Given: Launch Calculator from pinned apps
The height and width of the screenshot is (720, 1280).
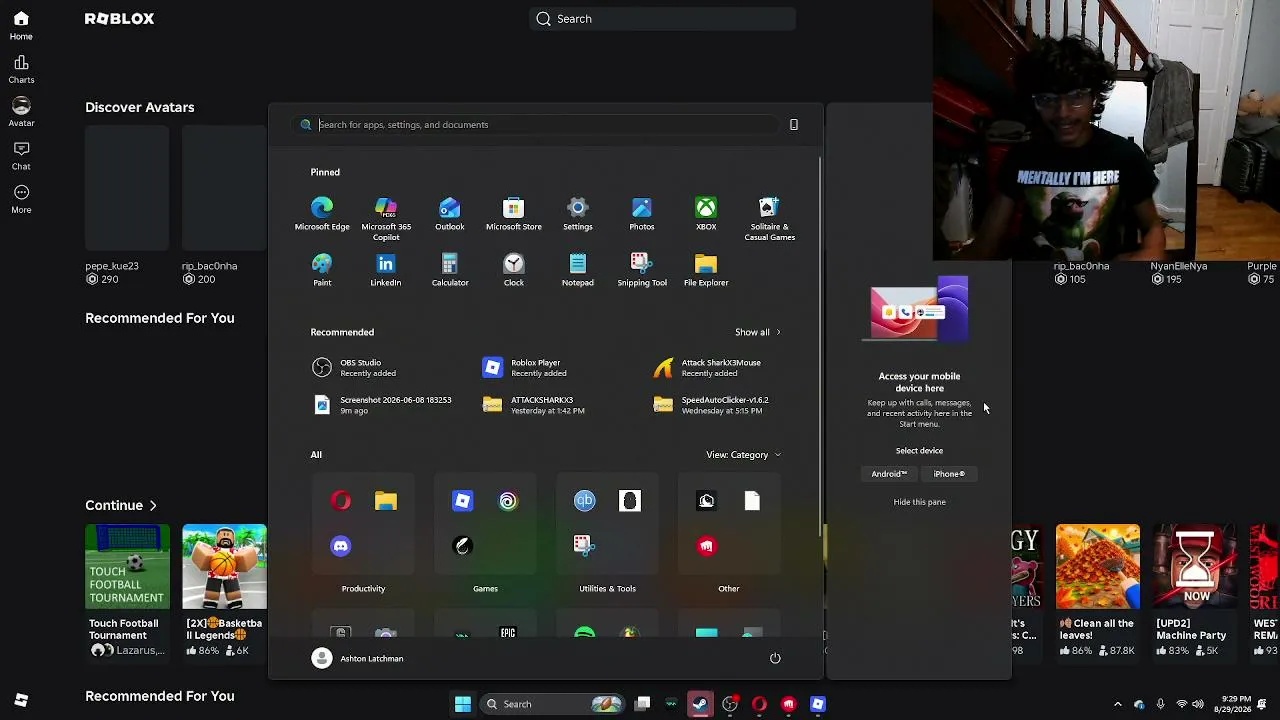Looking at the screenshot, I should click(450, 270).
